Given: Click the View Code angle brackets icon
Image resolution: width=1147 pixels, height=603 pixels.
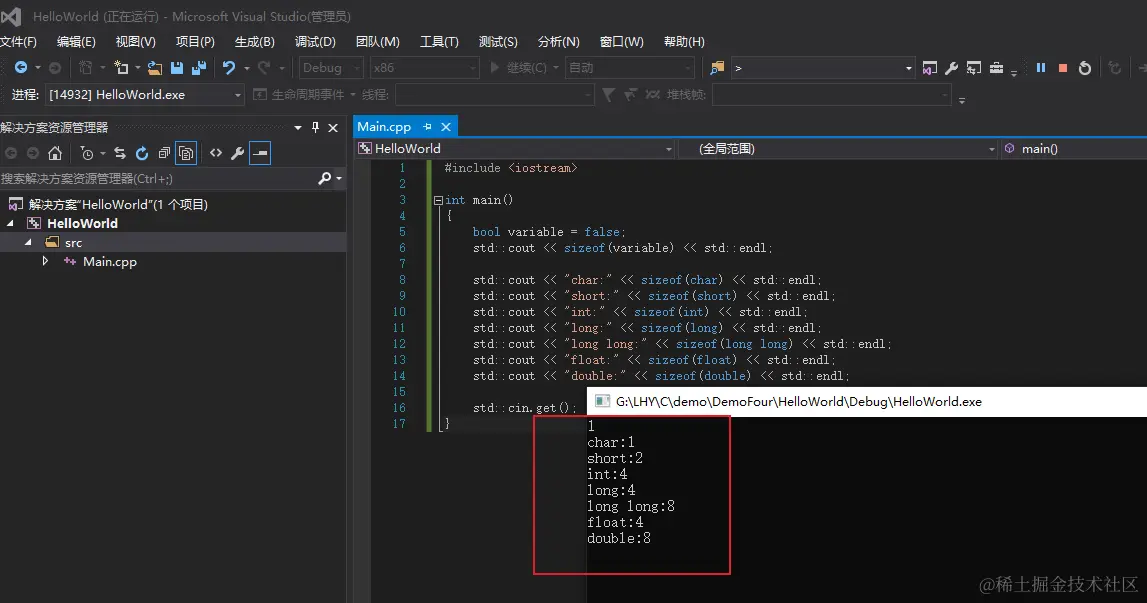Looking at the screenshot, I should [x=216, y=153].
